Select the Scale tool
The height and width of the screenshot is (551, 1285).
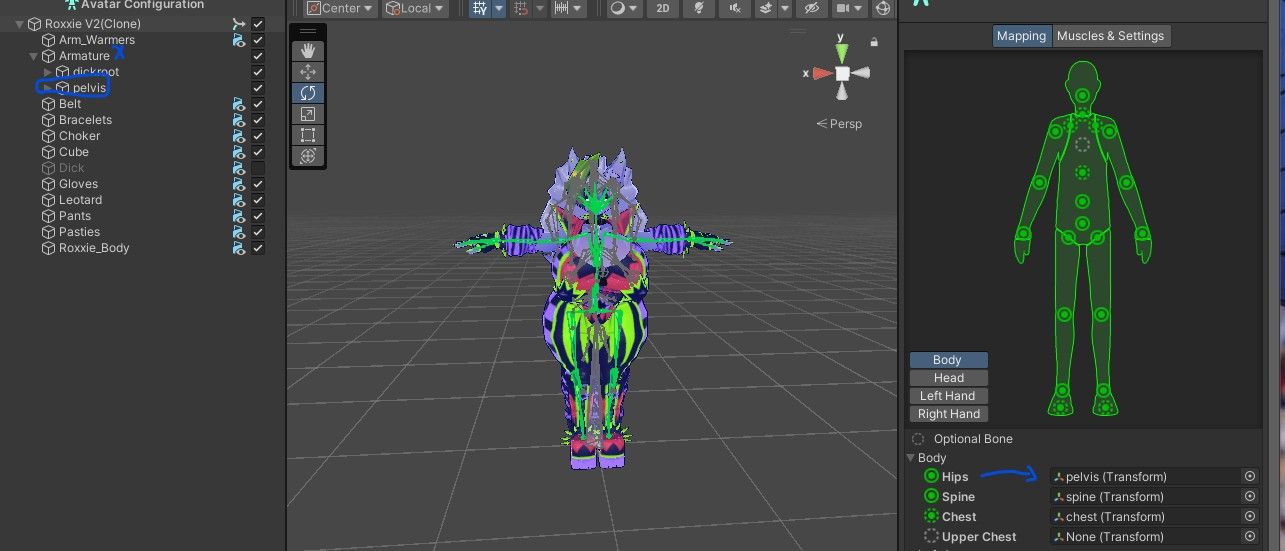tap(308, 114)
